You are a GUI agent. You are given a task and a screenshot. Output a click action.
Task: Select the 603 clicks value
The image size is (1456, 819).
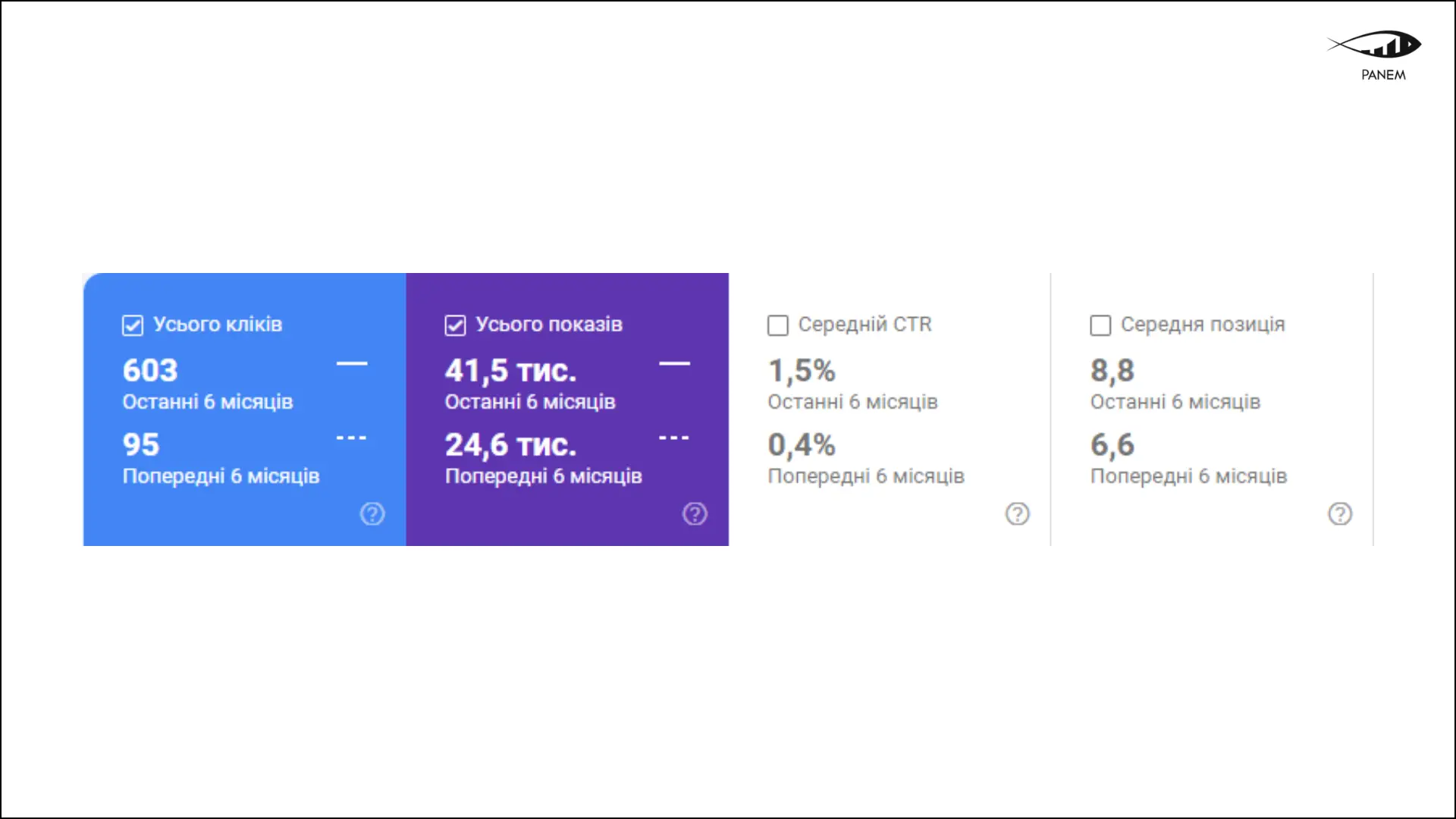tap(150, 371)
